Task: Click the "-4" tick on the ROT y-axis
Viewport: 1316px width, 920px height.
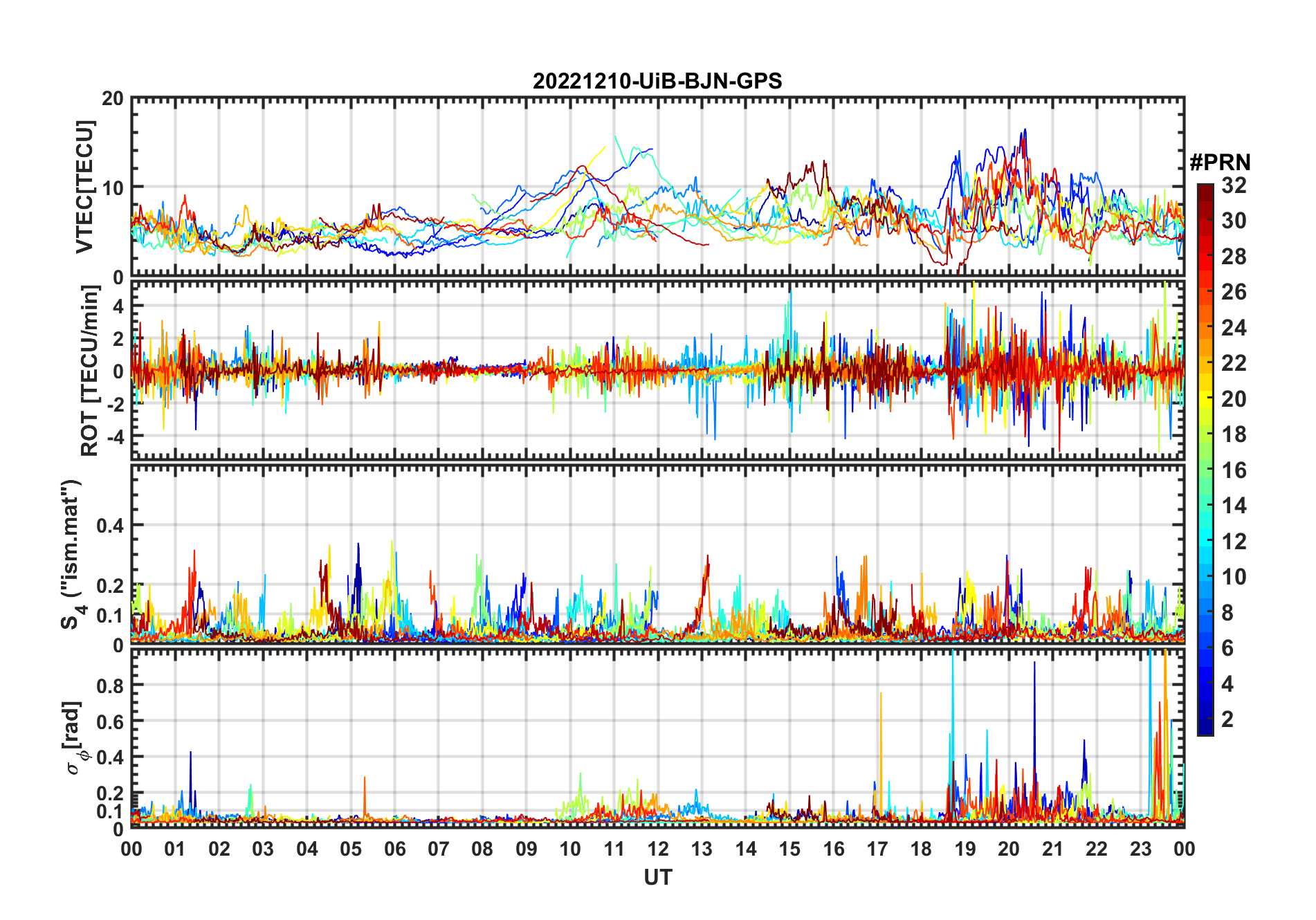Action: tap(115, 436)
